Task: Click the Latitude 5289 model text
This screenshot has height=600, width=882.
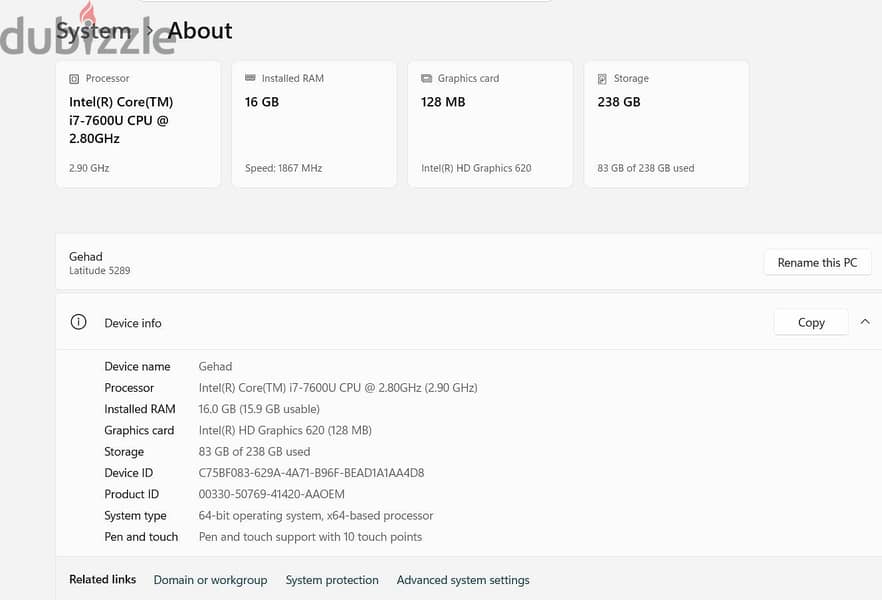Action: pos(100,270)
